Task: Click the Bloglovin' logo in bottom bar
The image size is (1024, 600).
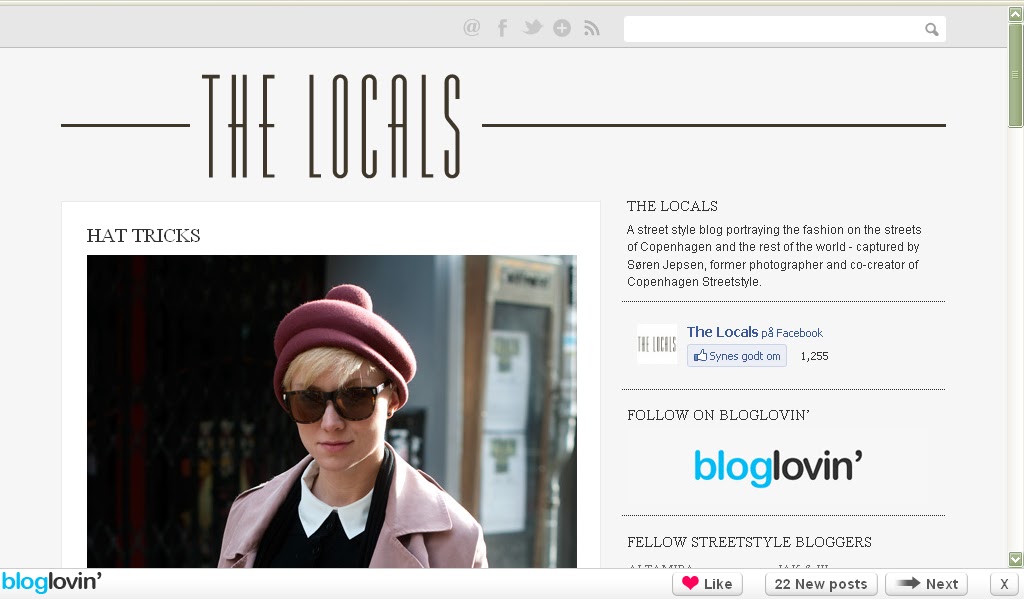Action: [x=52, y=582]
